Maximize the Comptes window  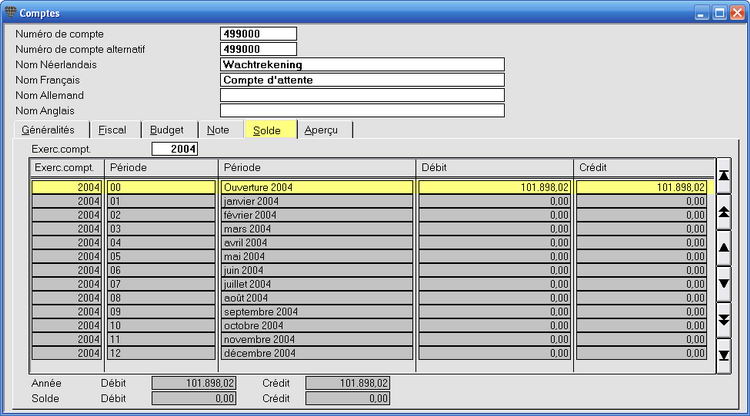[x=719, y=12]
